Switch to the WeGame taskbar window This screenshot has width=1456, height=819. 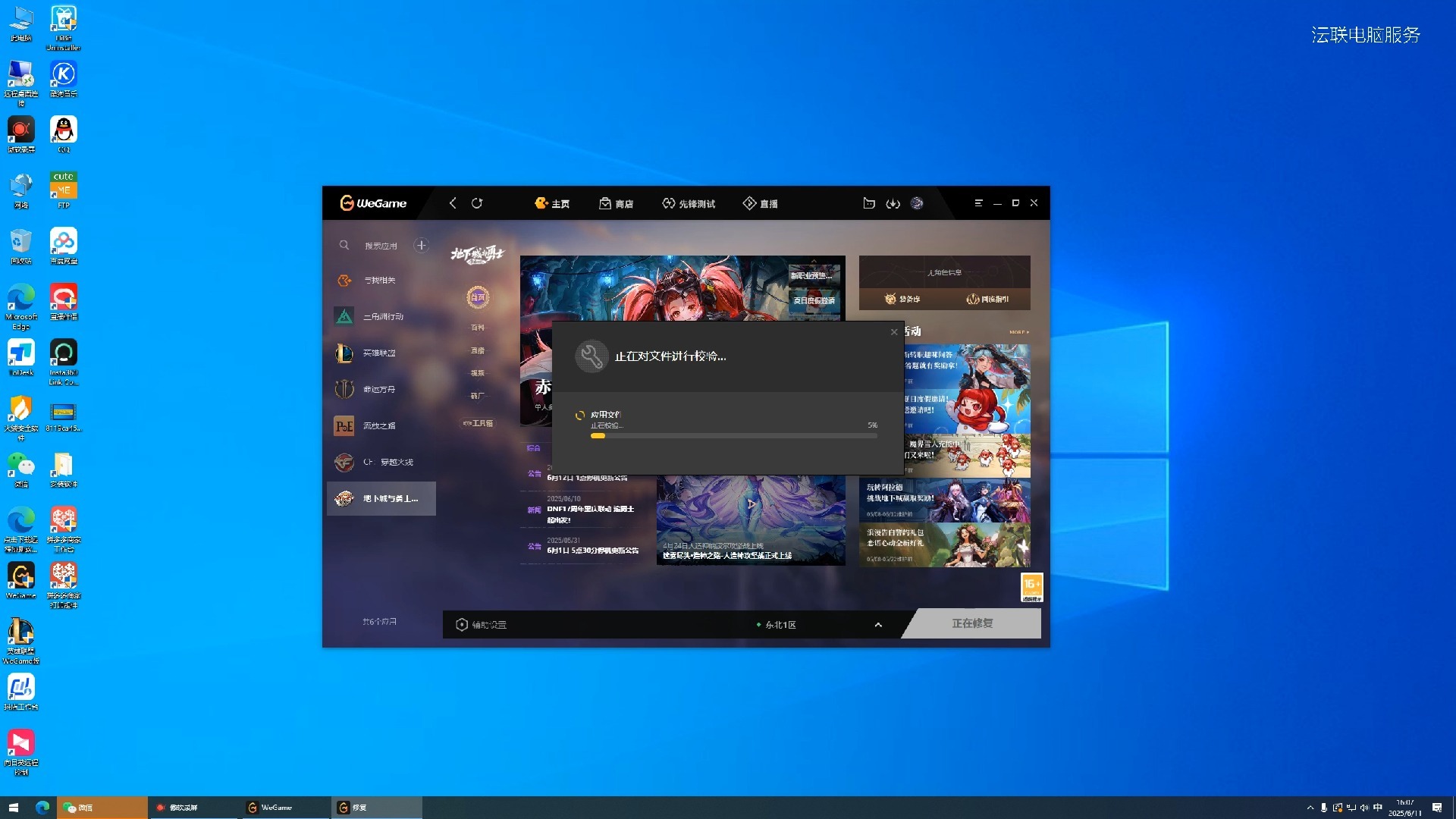tap(286, 808)
